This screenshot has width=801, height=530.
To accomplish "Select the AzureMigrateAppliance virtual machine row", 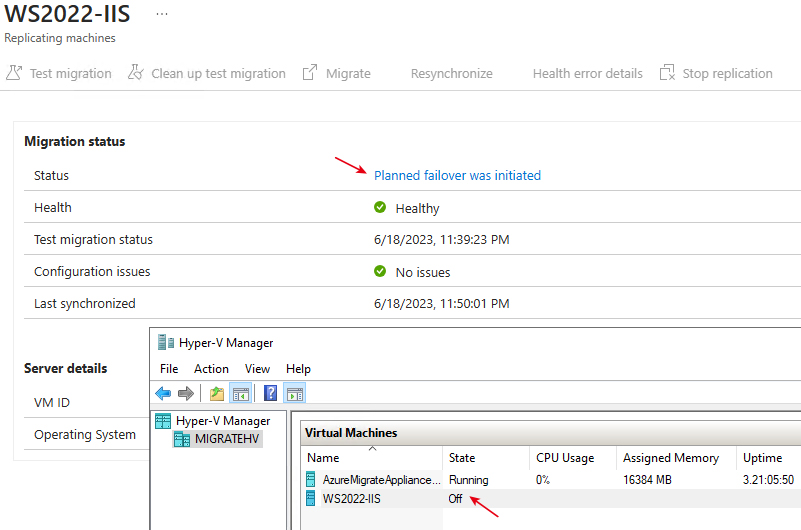I will (x=551, y=479).
